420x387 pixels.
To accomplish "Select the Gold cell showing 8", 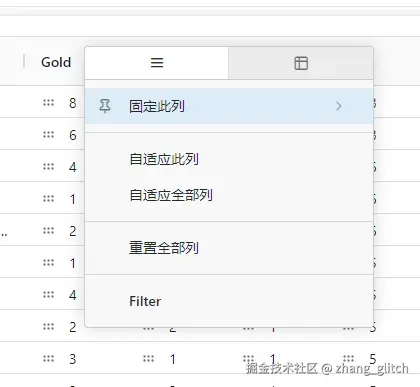I will pyautogui.click(x=73, y=103).
